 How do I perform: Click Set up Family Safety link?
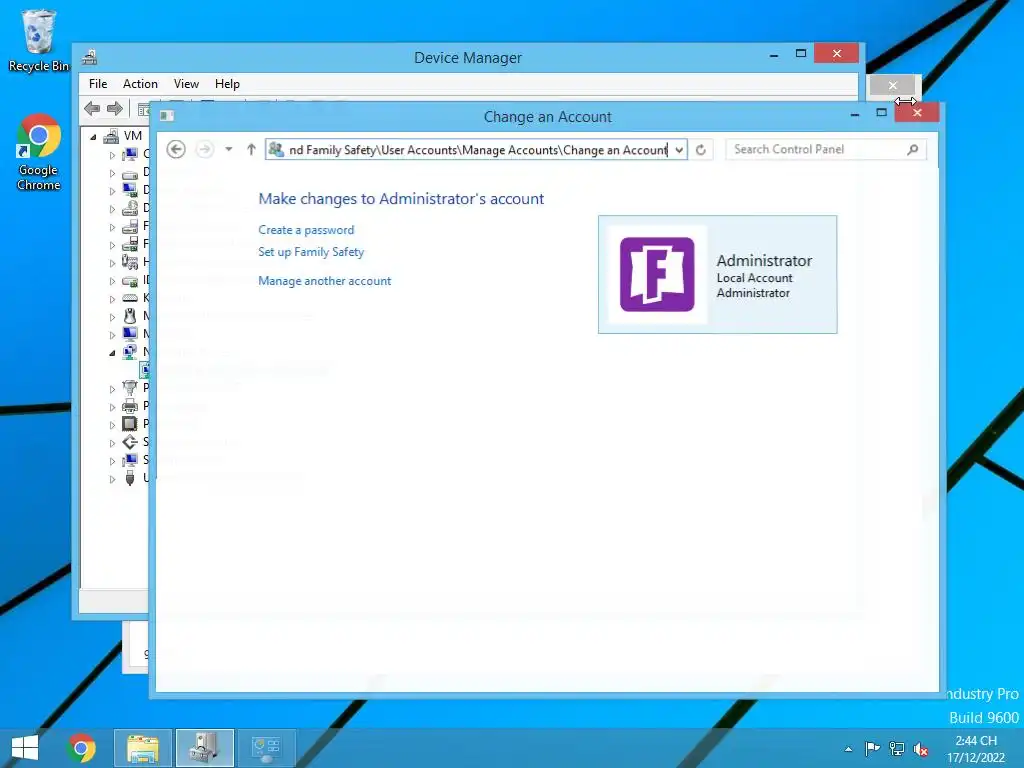pos(311,252)
